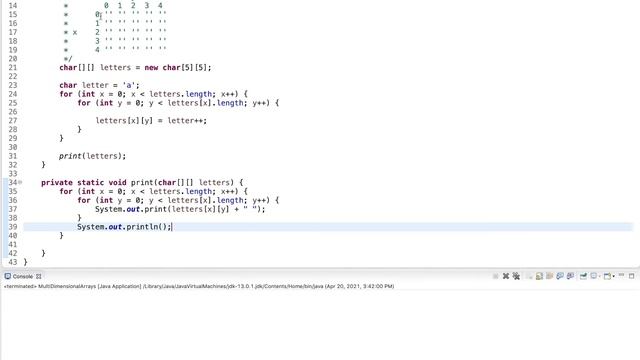Toggle Word Wrap in Console toolbar

(x=549, y=276)
